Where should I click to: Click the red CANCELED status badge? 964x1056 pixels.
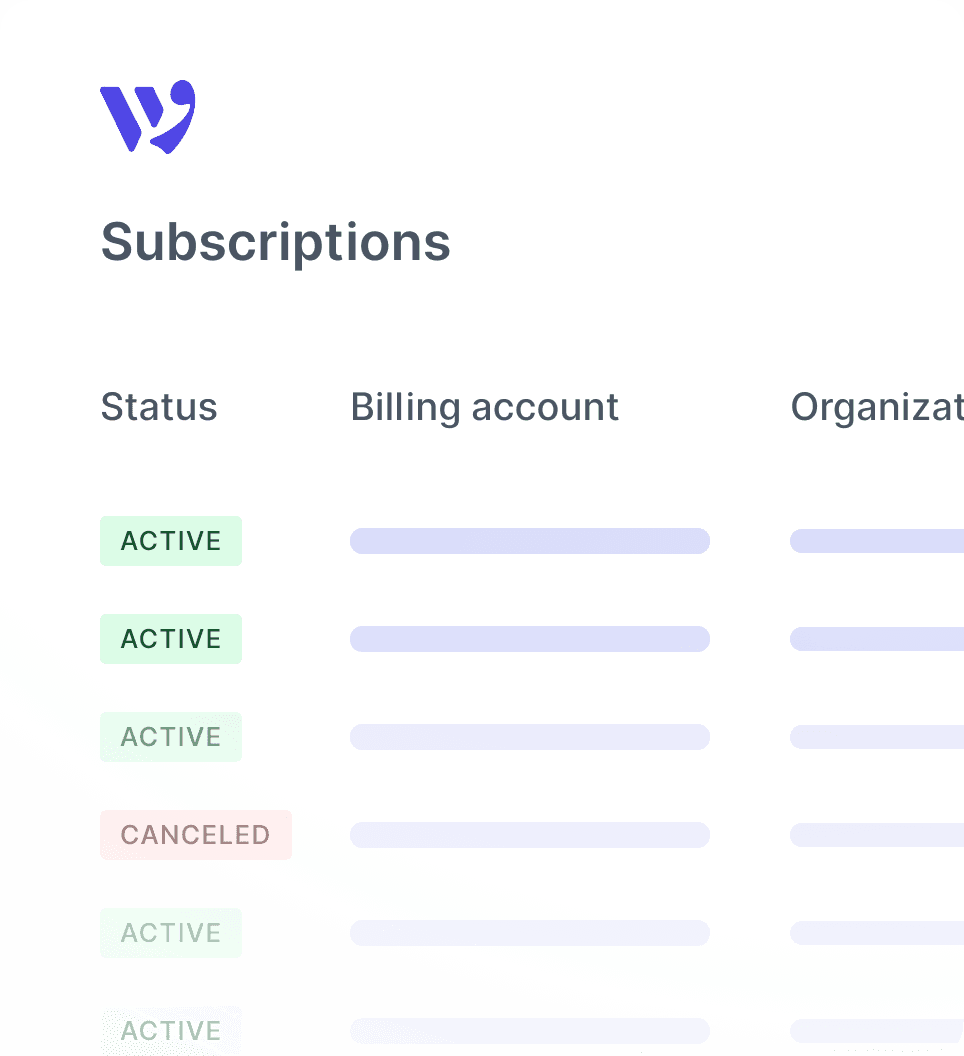(196, 835)
